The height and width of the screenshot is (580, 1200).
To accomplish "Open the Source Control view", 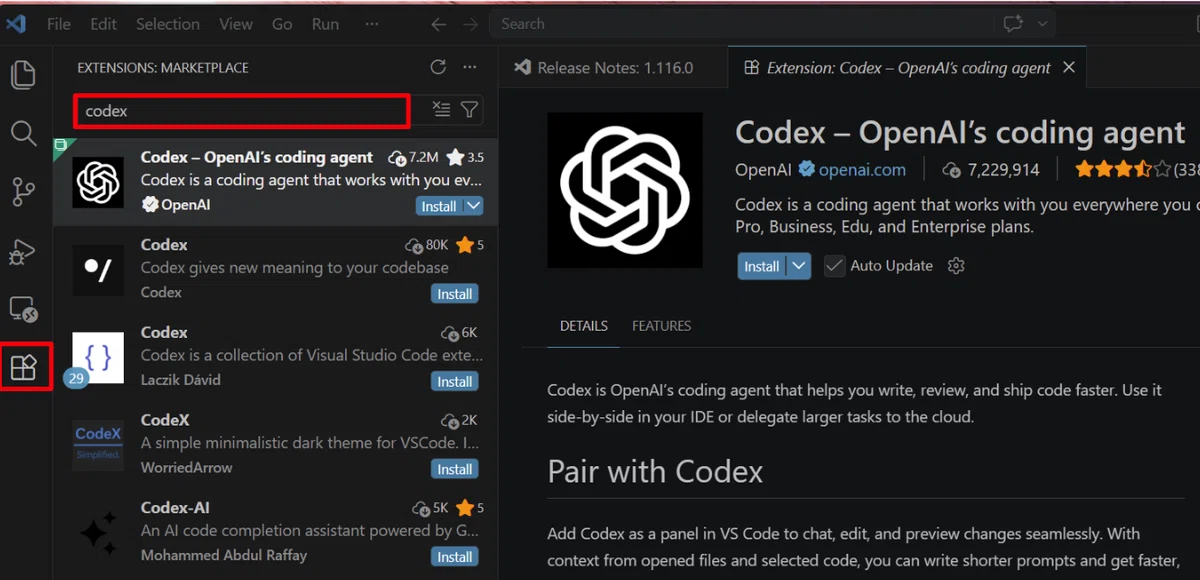I will pos(23,192).
